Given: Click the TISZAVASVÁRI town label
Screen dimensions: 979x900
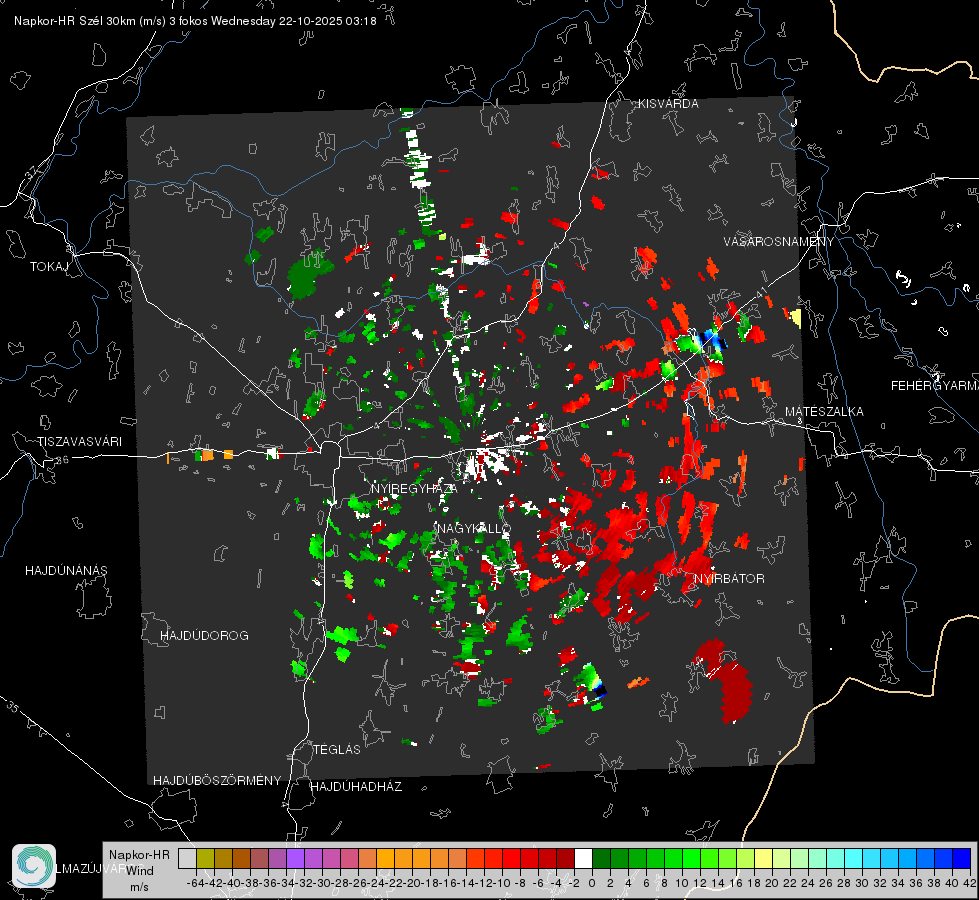Looking at the screenshot, I should coord(79,442).
